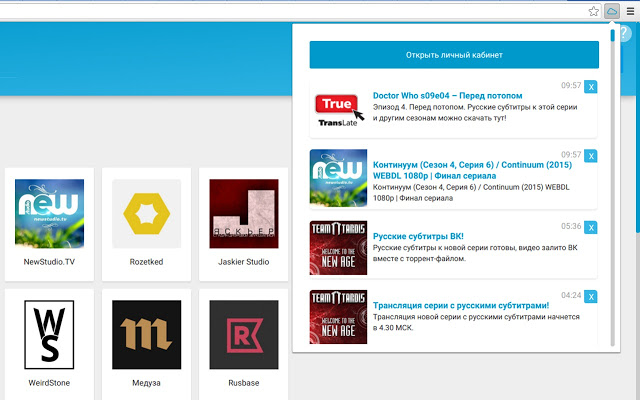Open the browser hamburger menu
This screenshot has width=640, height=400.
[x=630, y=10]
